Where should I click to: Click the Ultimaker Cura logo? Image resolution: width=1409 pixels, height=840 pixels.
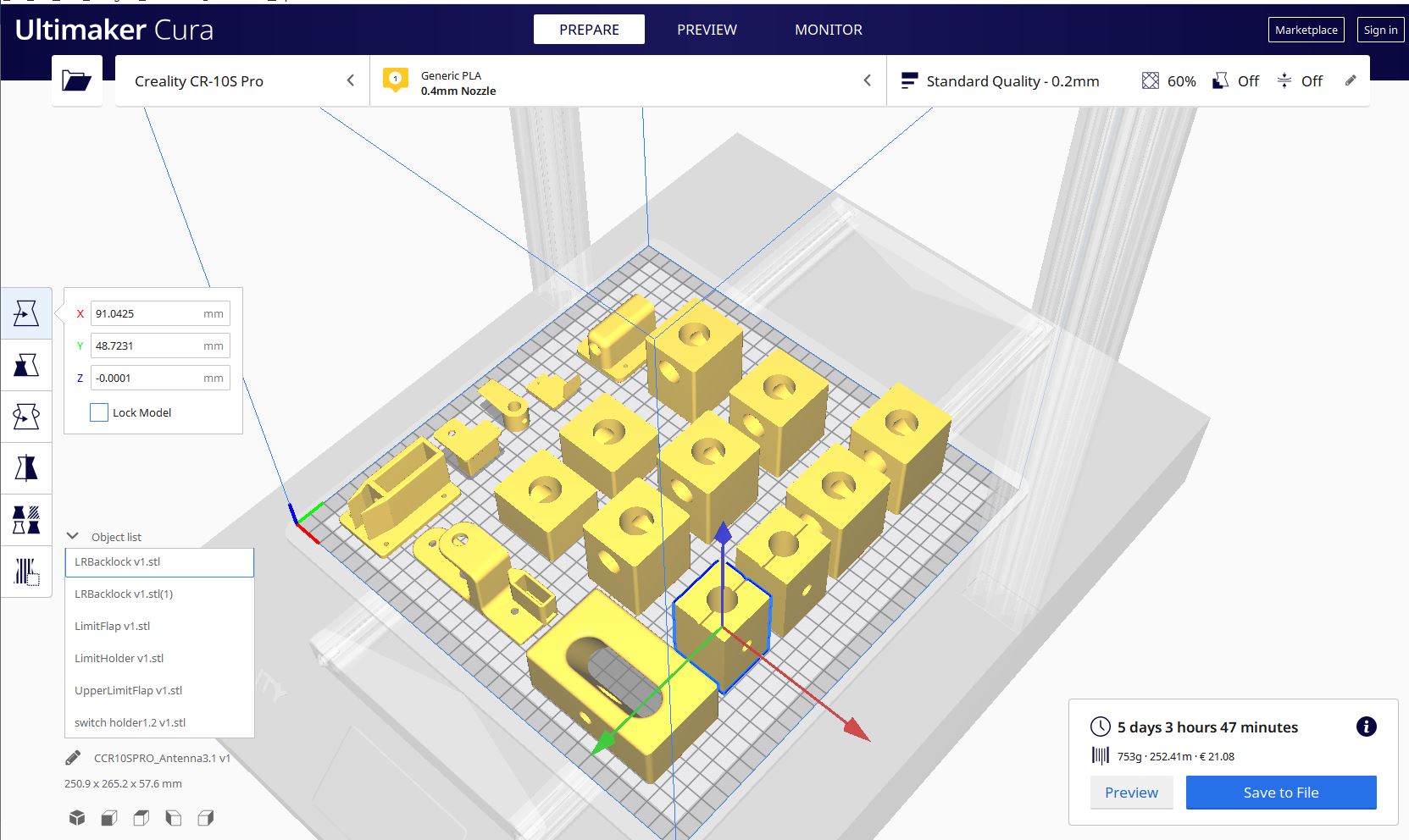tap(114, 30)
